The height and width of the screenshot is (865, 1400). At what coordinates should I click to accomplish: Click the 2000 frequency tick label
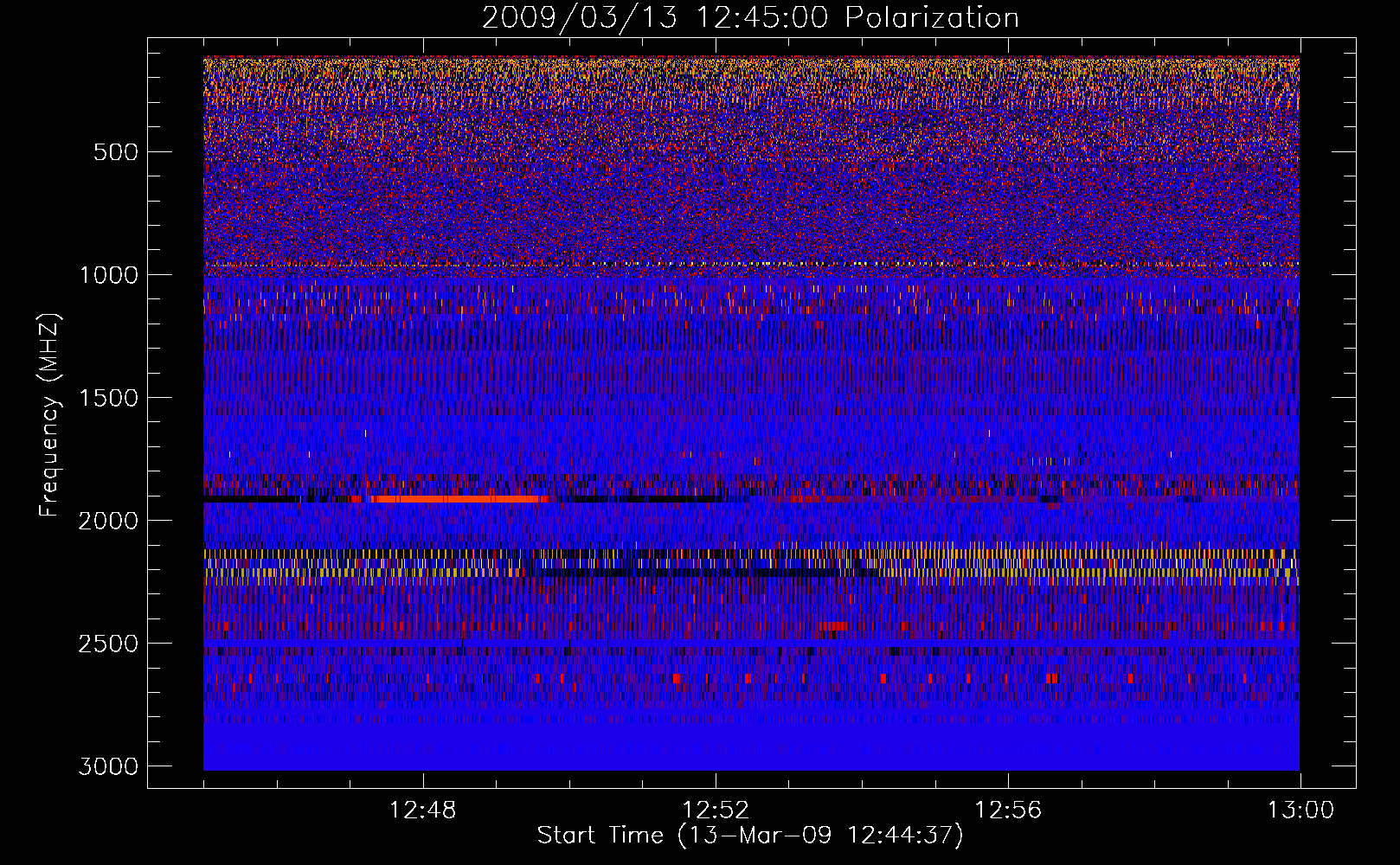pos(108,521)
